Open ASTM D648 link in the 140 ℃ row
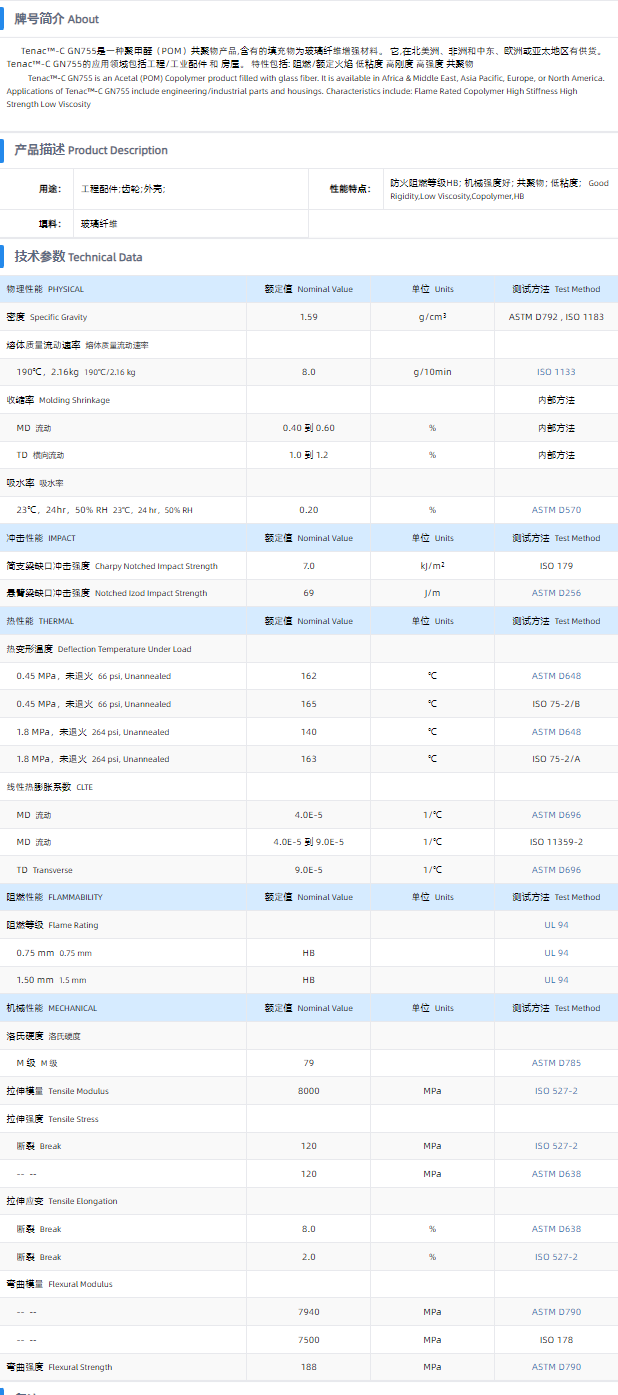The image size is (618, 1395). click(556, 732)
